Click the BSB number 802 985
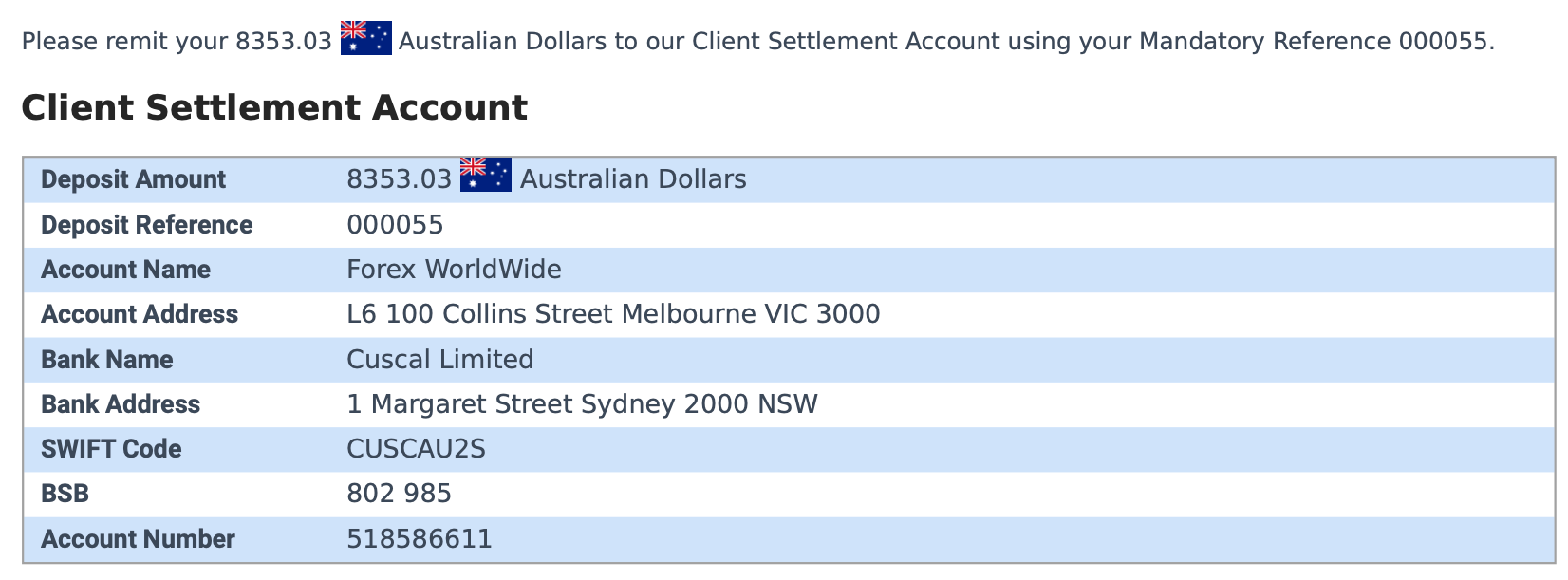Viewport: 1568px width, 580px height. pyautogui.click(x=399, y=494)
